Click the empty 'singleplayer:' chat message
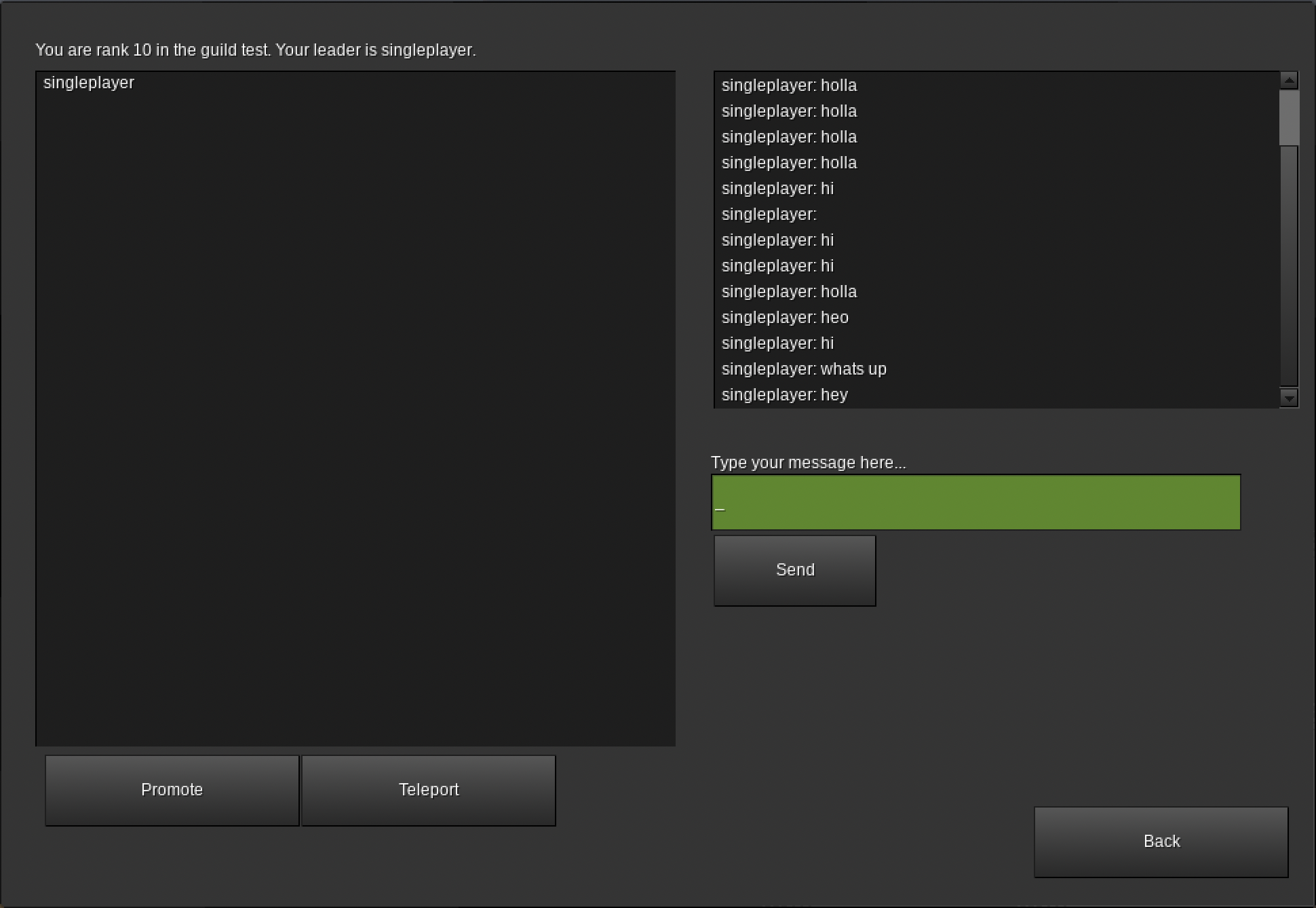Screen dimensions: 1316x908 tap(769, 214)
